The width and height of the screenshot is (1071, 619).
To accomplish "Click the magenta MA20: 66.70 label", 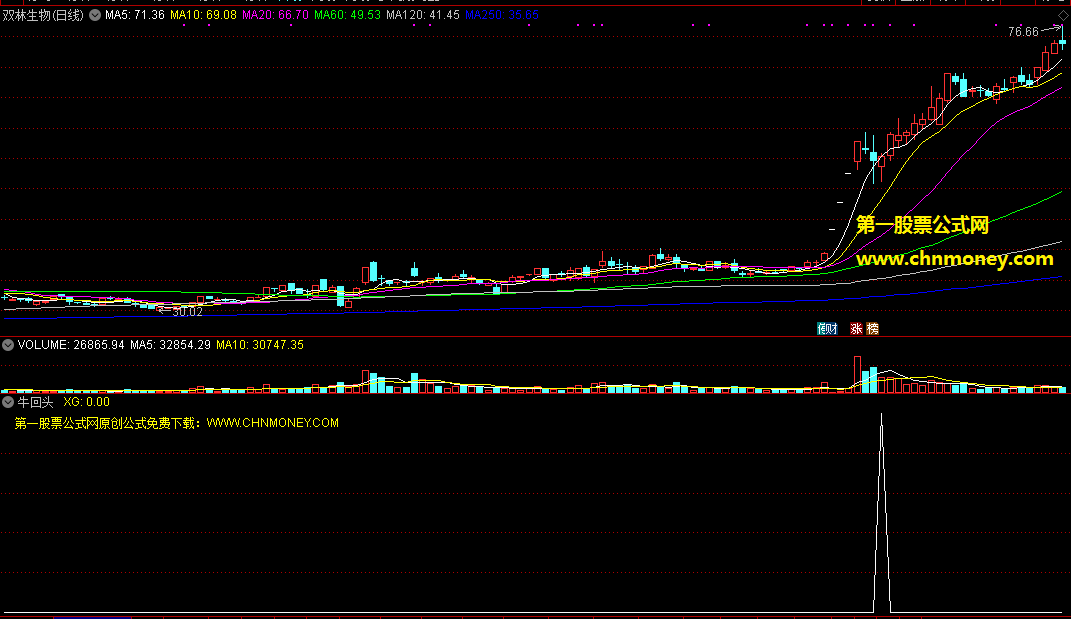I will [x=275, y=15].
